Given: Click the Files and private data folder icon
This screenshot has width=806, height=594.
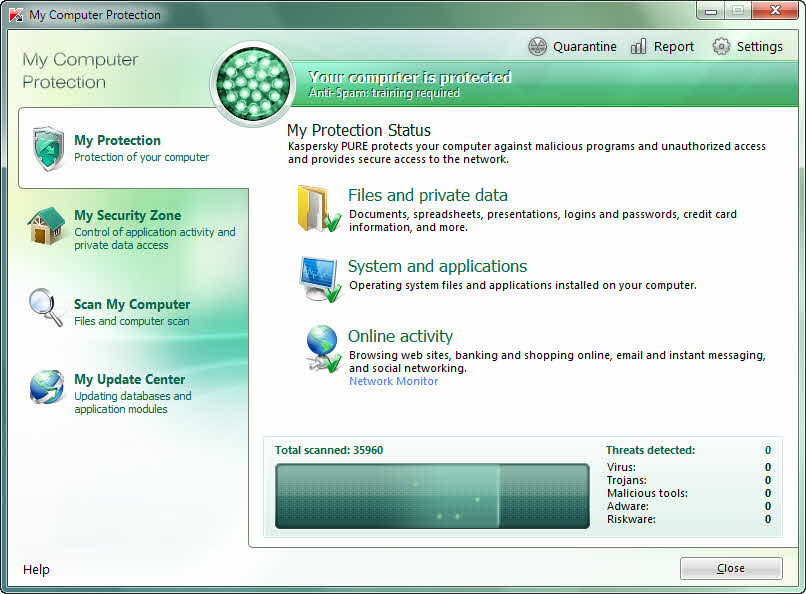Looking at the screenshot, I should point(319,209).
